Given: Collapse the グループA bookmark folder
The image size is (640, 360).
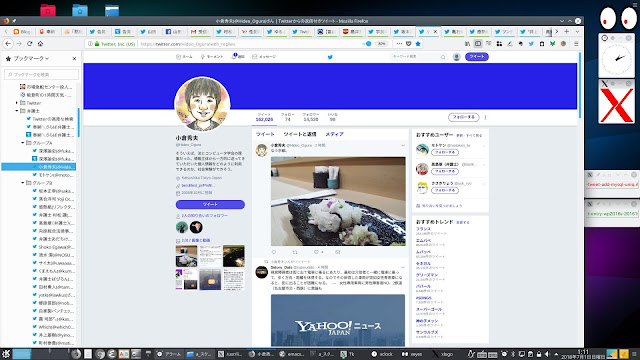Looking at the screenshot, I should point(23,143).
